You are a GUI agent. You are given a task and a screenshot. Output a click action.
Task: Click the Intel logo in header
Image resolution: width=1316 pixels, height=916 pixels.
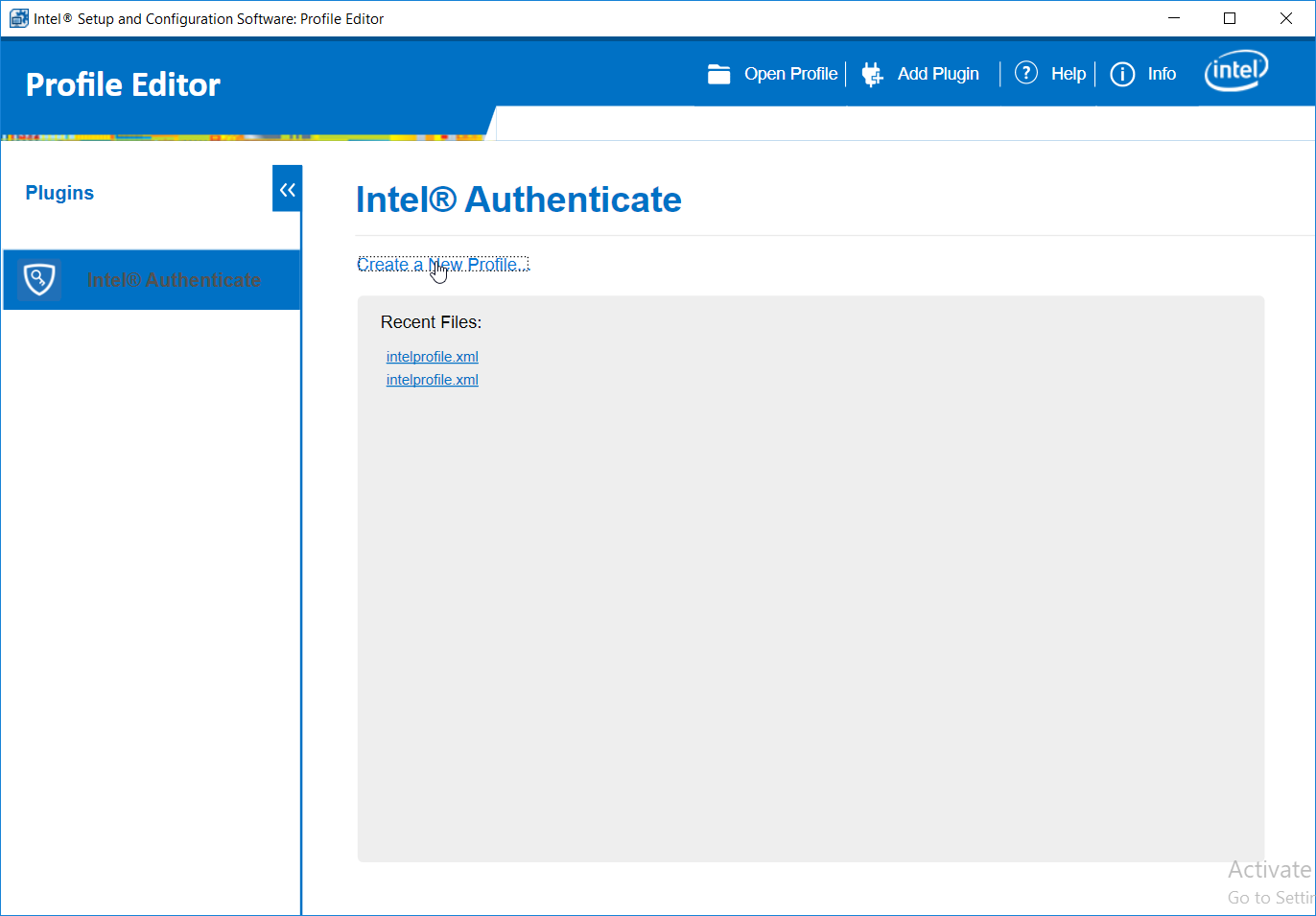click(1236, 71)
